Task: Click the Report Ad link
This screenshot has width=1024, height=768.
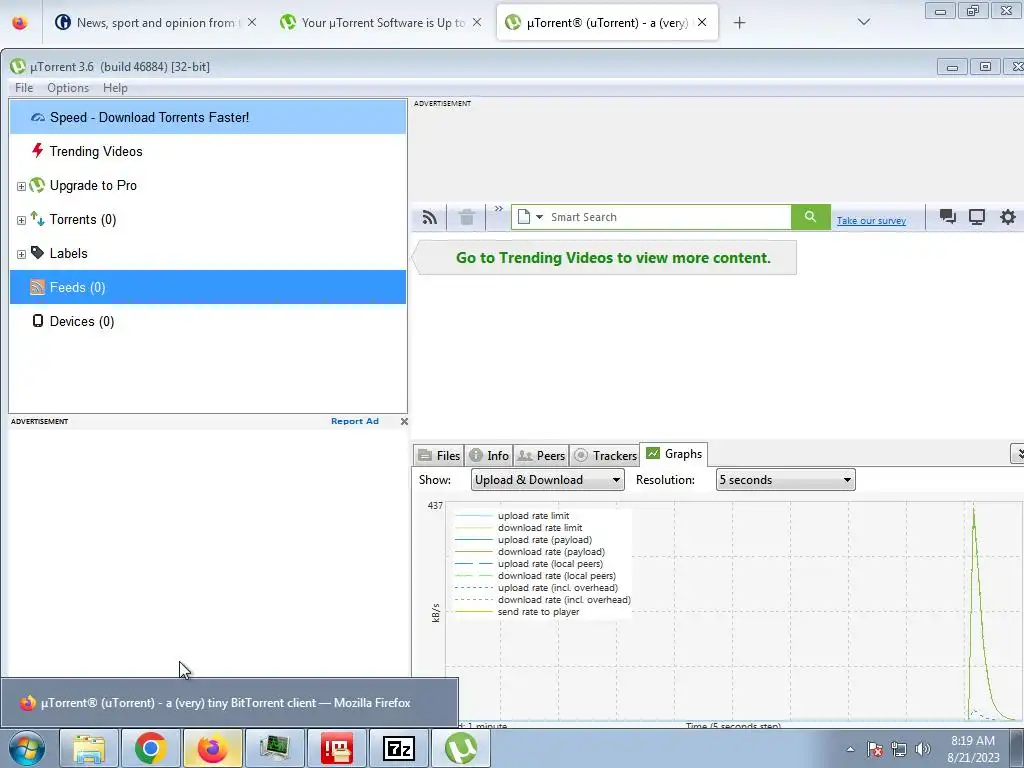Action: pos(355,421)
